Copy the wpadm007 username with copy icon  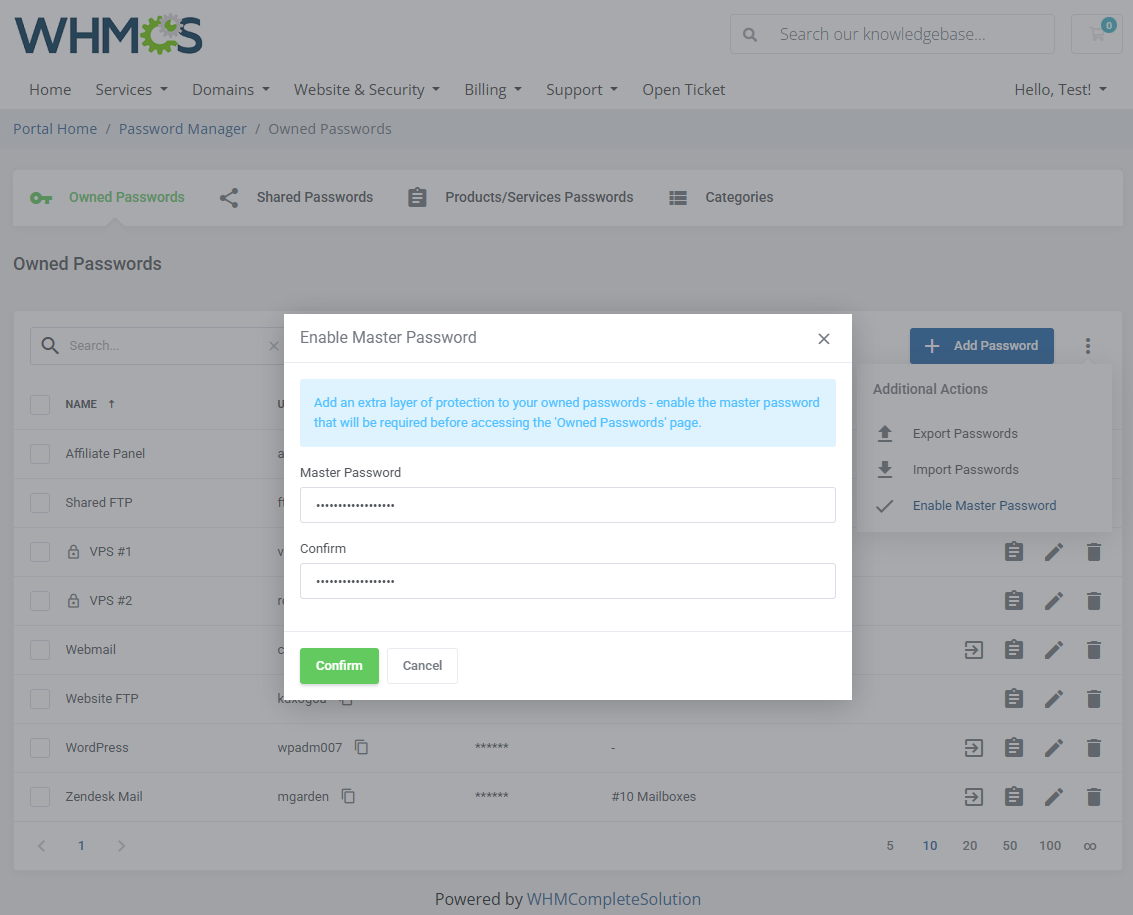(x=362, y=748)
